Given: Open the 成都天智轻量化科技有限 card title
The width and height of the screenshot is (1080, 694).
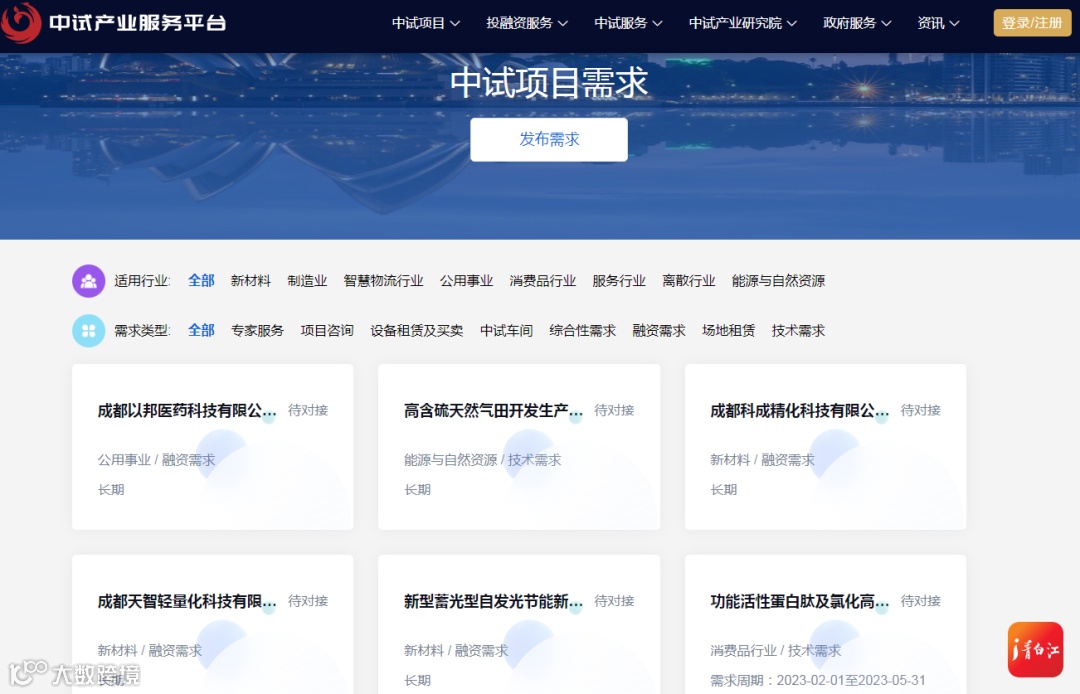Looking at the screenshot, I should [187, 602].
